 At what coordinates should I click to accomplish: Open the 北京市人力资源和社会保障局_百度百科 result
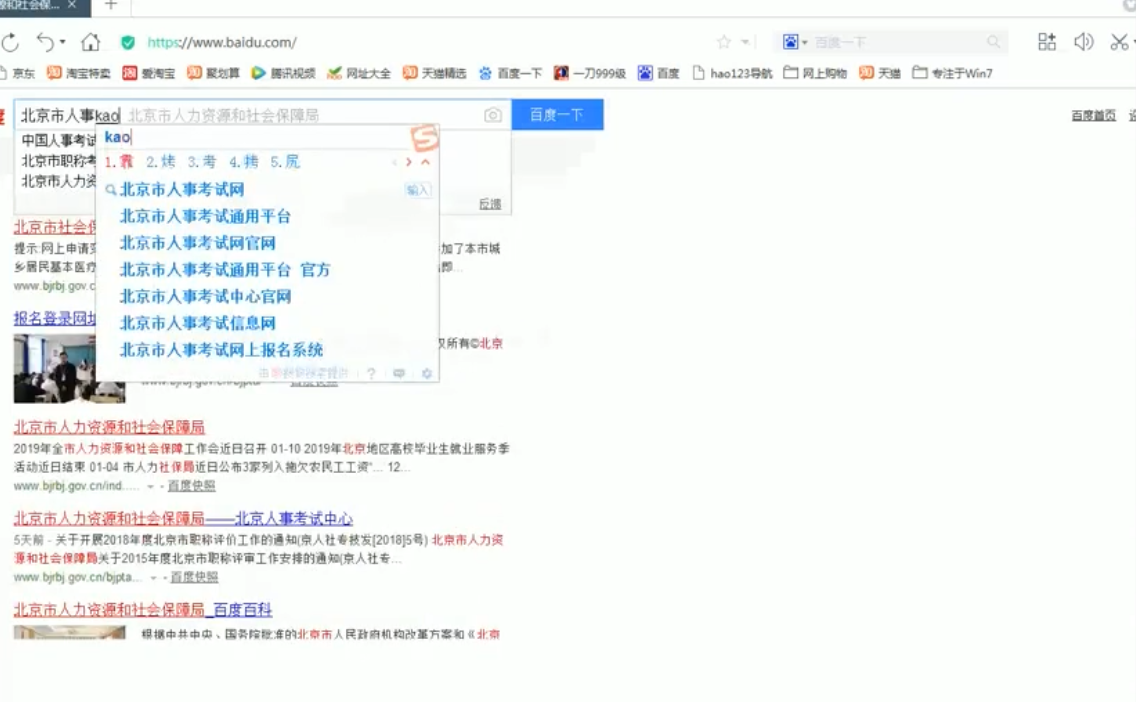[x=143, y=610]
